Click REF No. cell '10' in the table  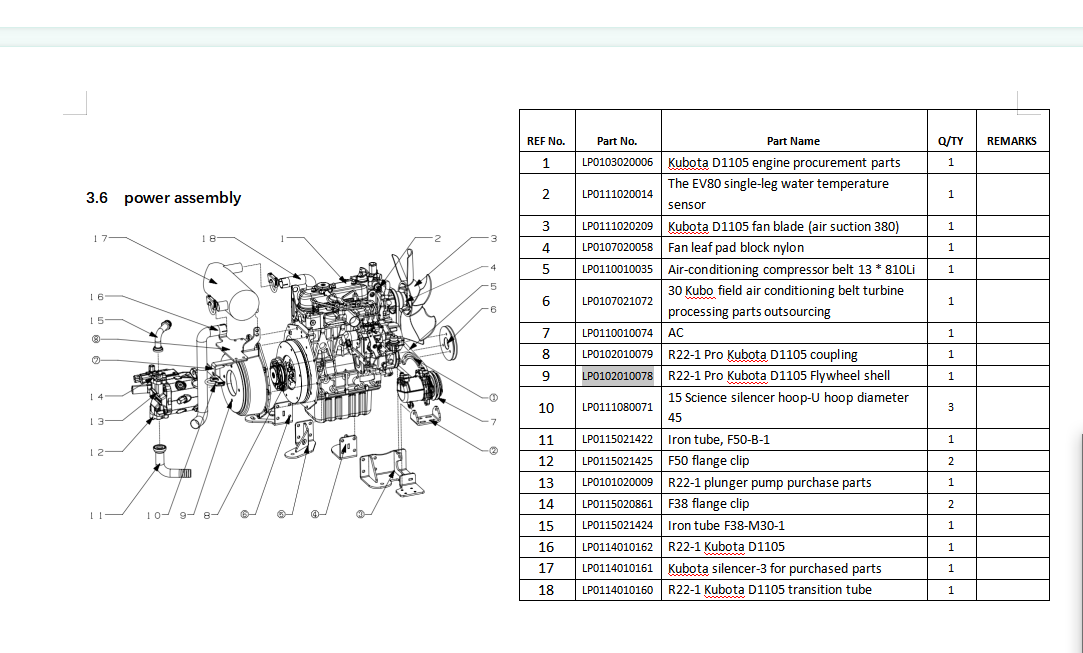pos(546,408)
